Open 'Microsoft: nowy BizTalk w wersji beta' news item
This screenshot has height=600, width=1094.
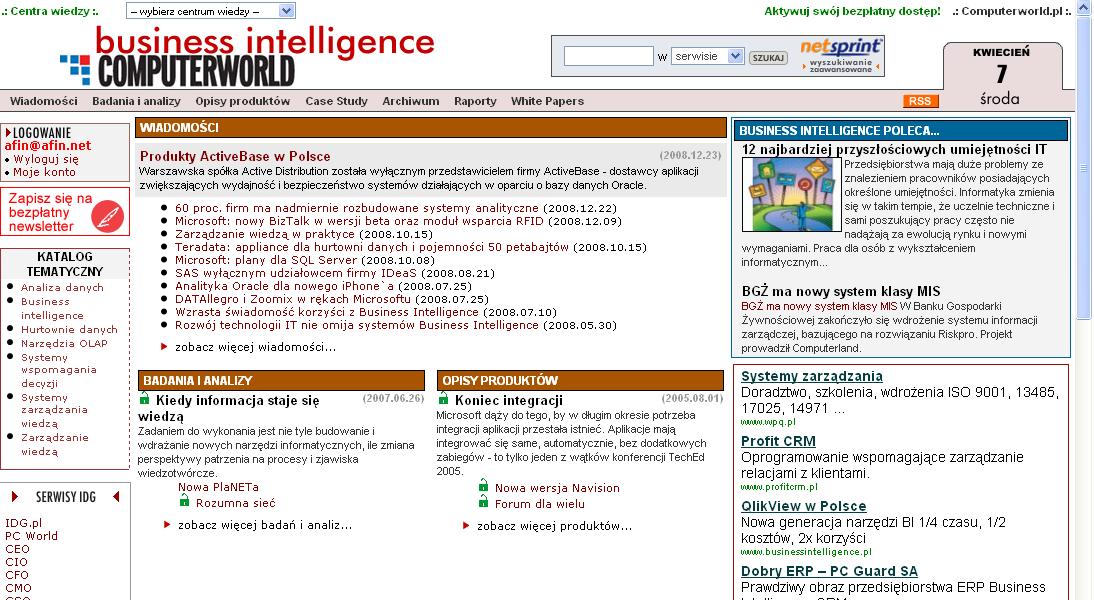coord(359,221)
